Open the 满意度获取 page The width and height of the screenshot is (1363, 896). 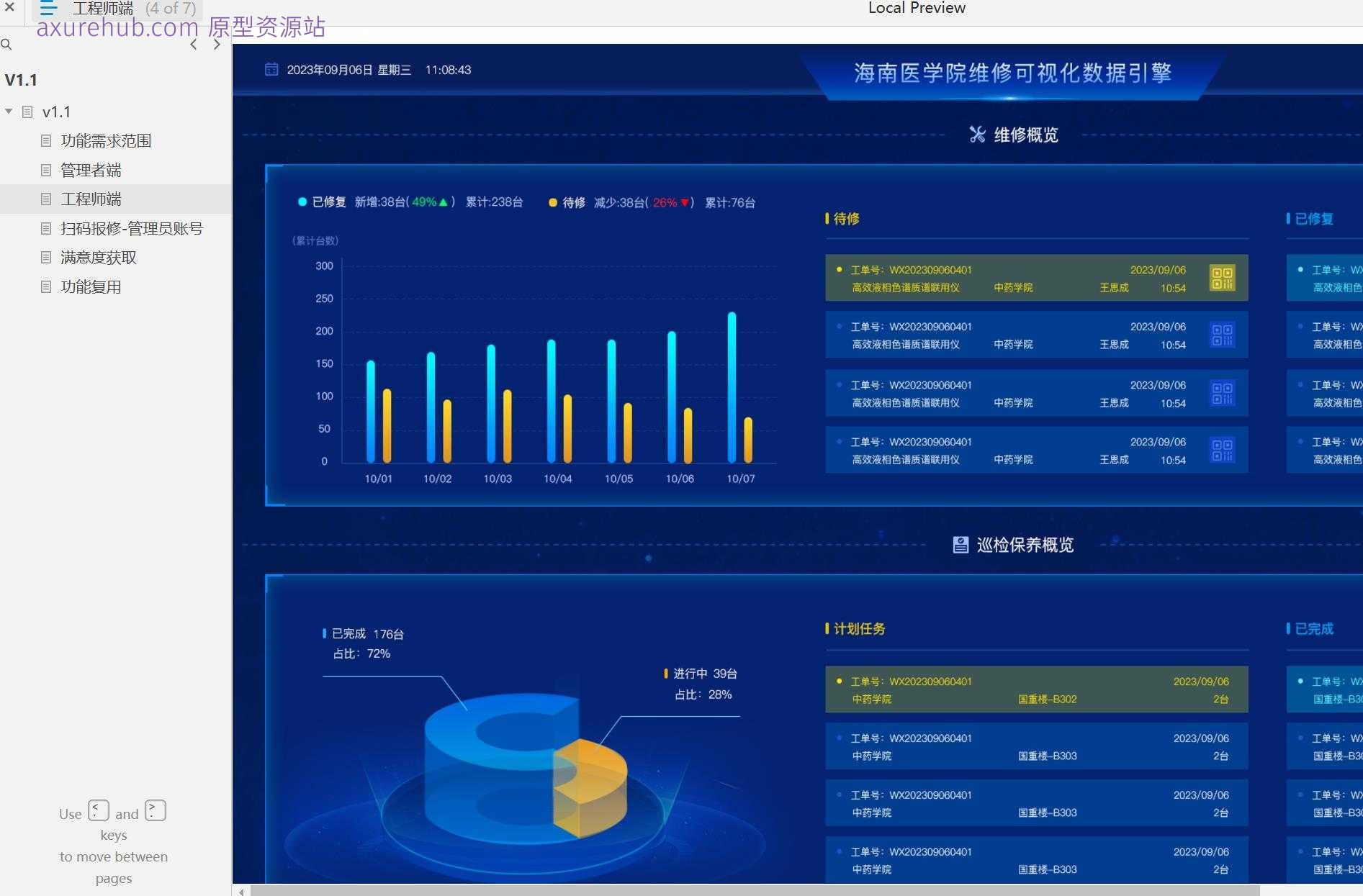99,257
